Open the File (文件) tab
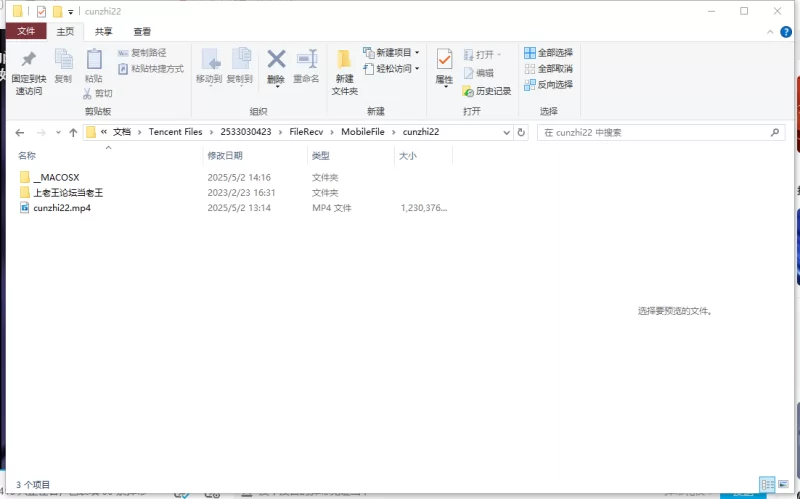This screenshot has height=499, width=800. click(x=26, y=31)
